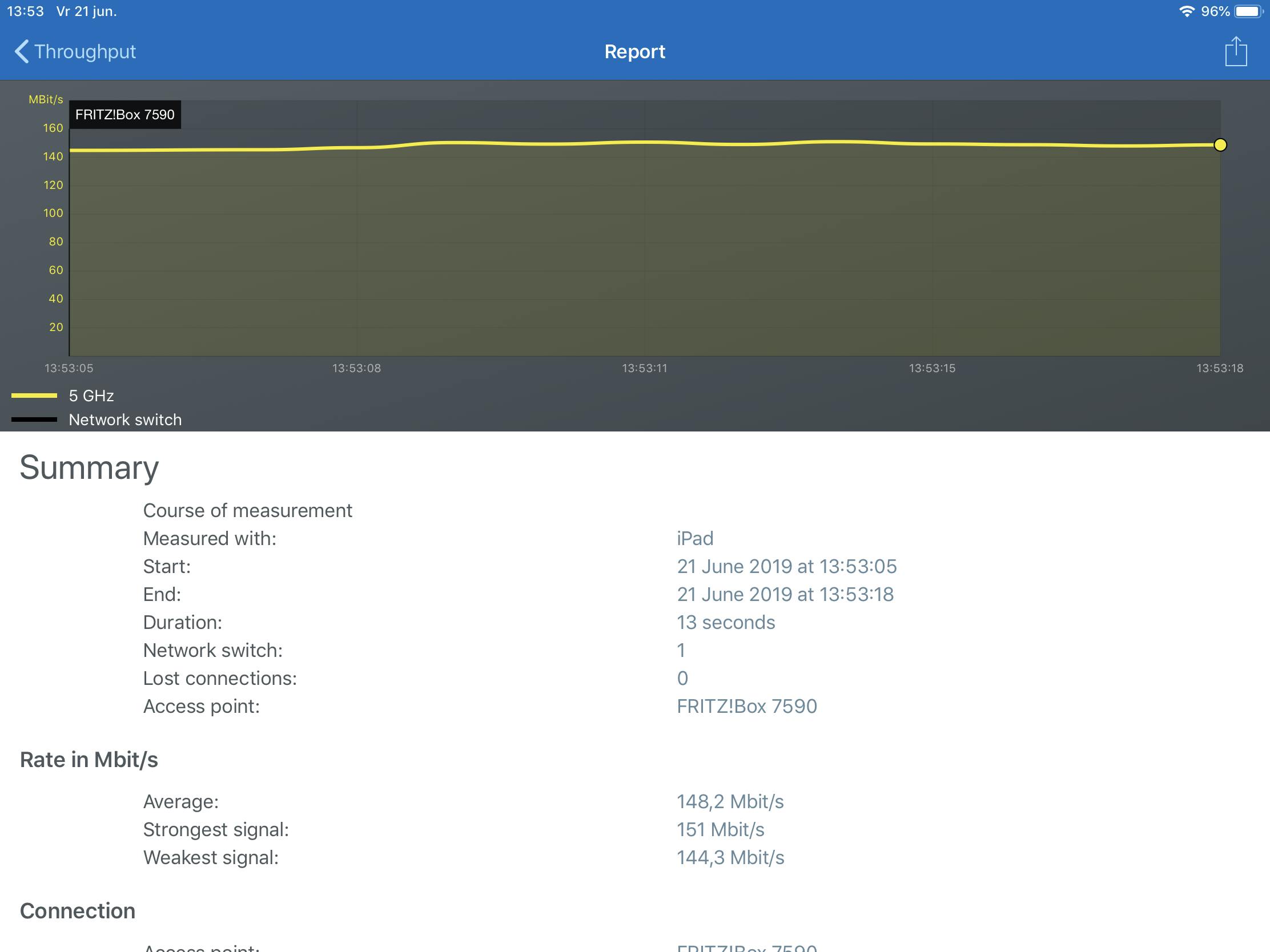
Task: Tap the status bar clock time
Action: (x=25, y=11)
